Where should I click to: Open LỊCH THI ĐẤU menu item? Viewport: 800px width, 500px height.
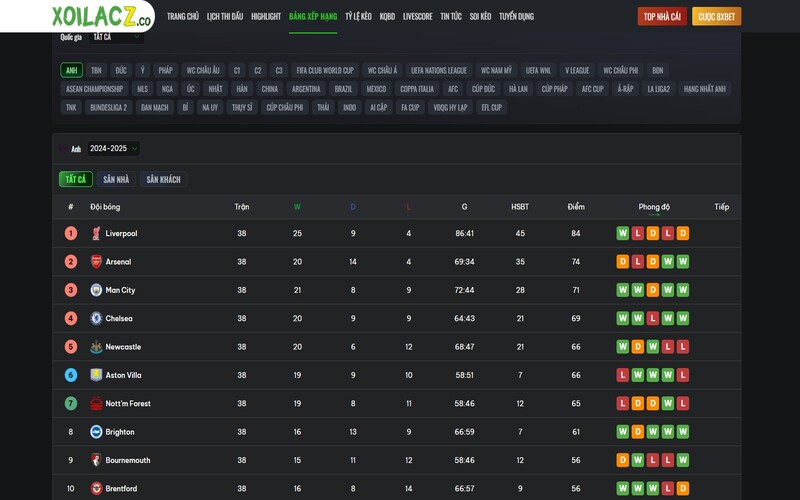[x=225, y=16]
